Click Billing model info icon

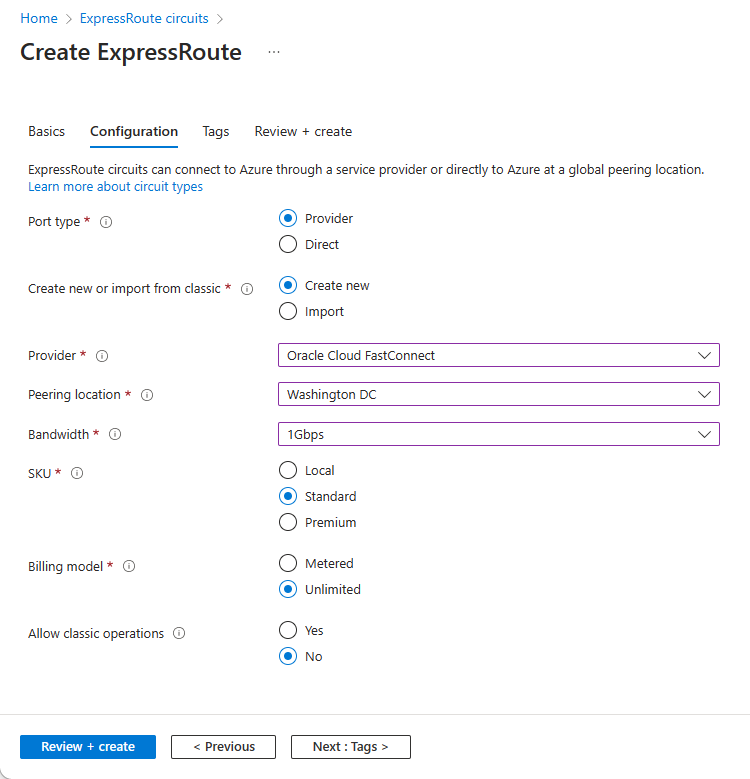coord(129,566)
